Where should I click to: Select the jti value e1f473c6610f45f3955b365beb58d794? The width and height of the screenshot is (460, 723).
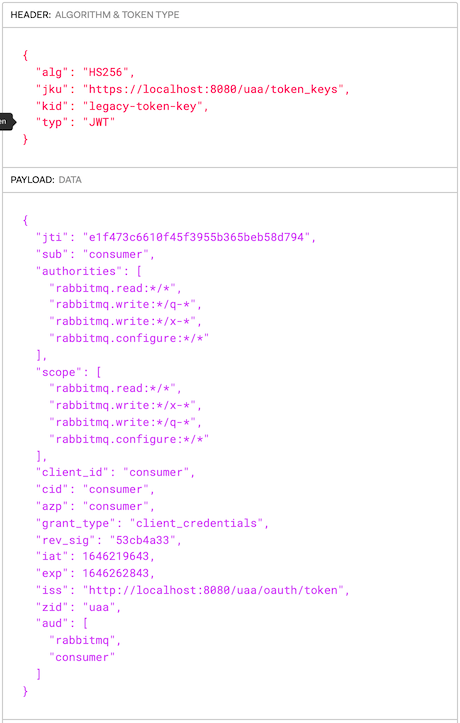196,237
